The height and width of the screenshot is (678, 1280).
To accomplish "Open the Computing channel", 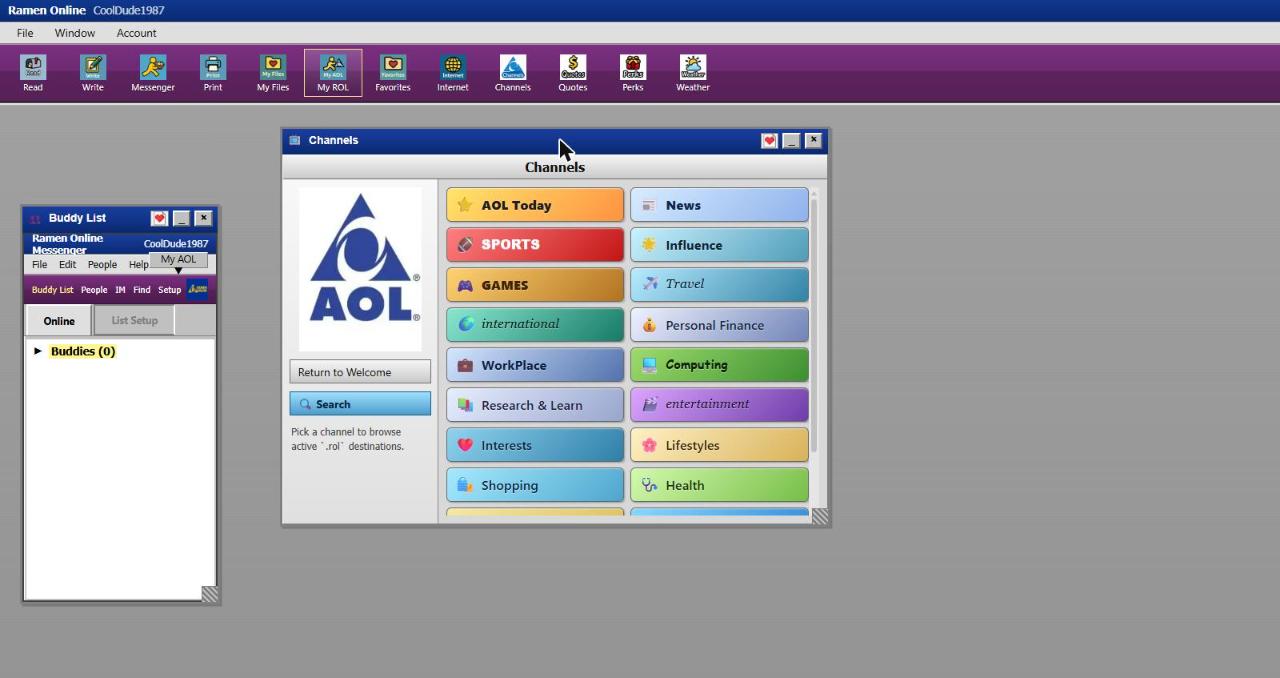I will click(719, 365).
